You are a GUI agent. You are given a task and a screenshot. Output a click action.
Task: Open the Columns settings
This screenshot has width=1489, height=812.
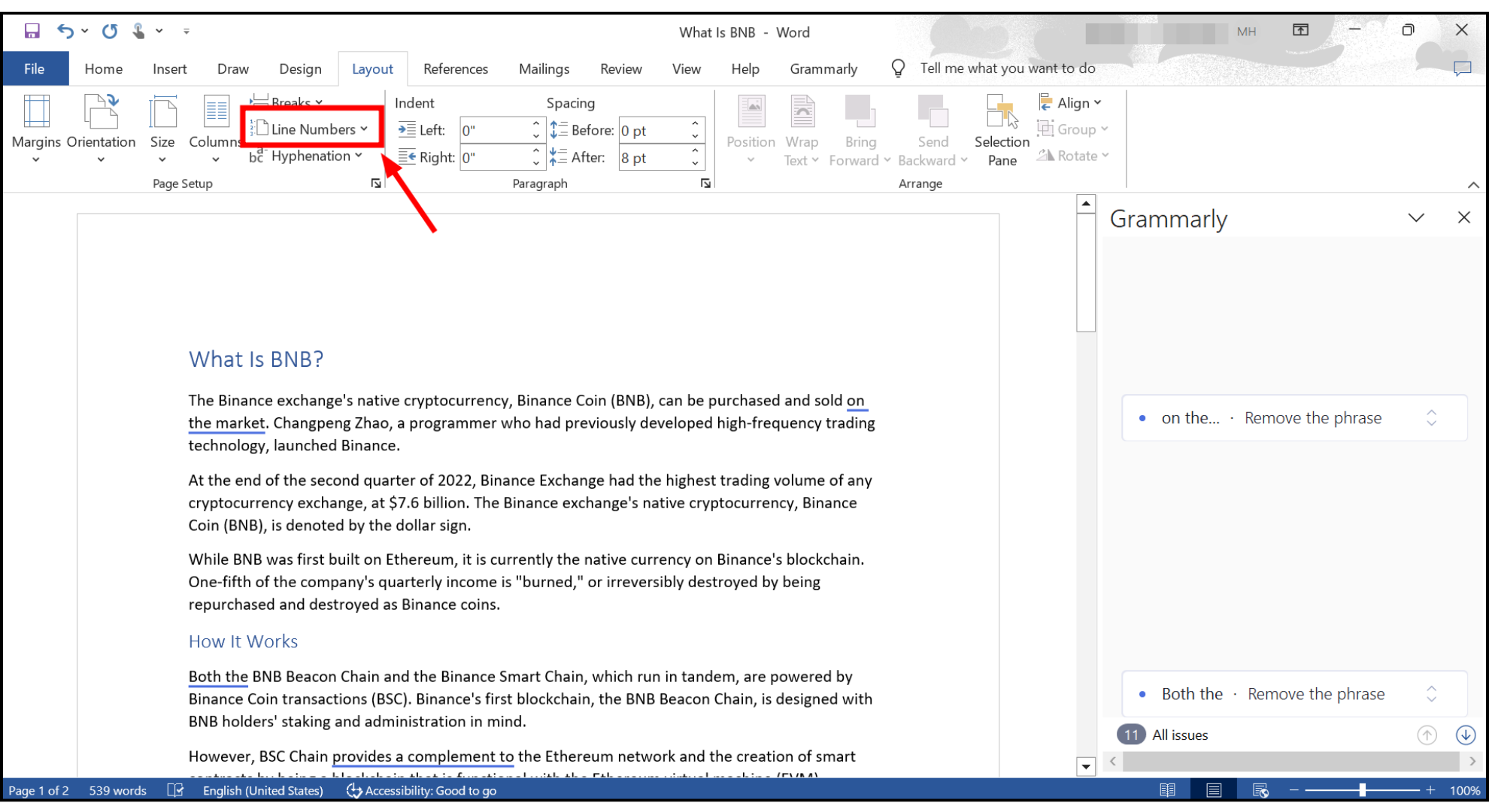pyautogui.click(x=215, y=129)
